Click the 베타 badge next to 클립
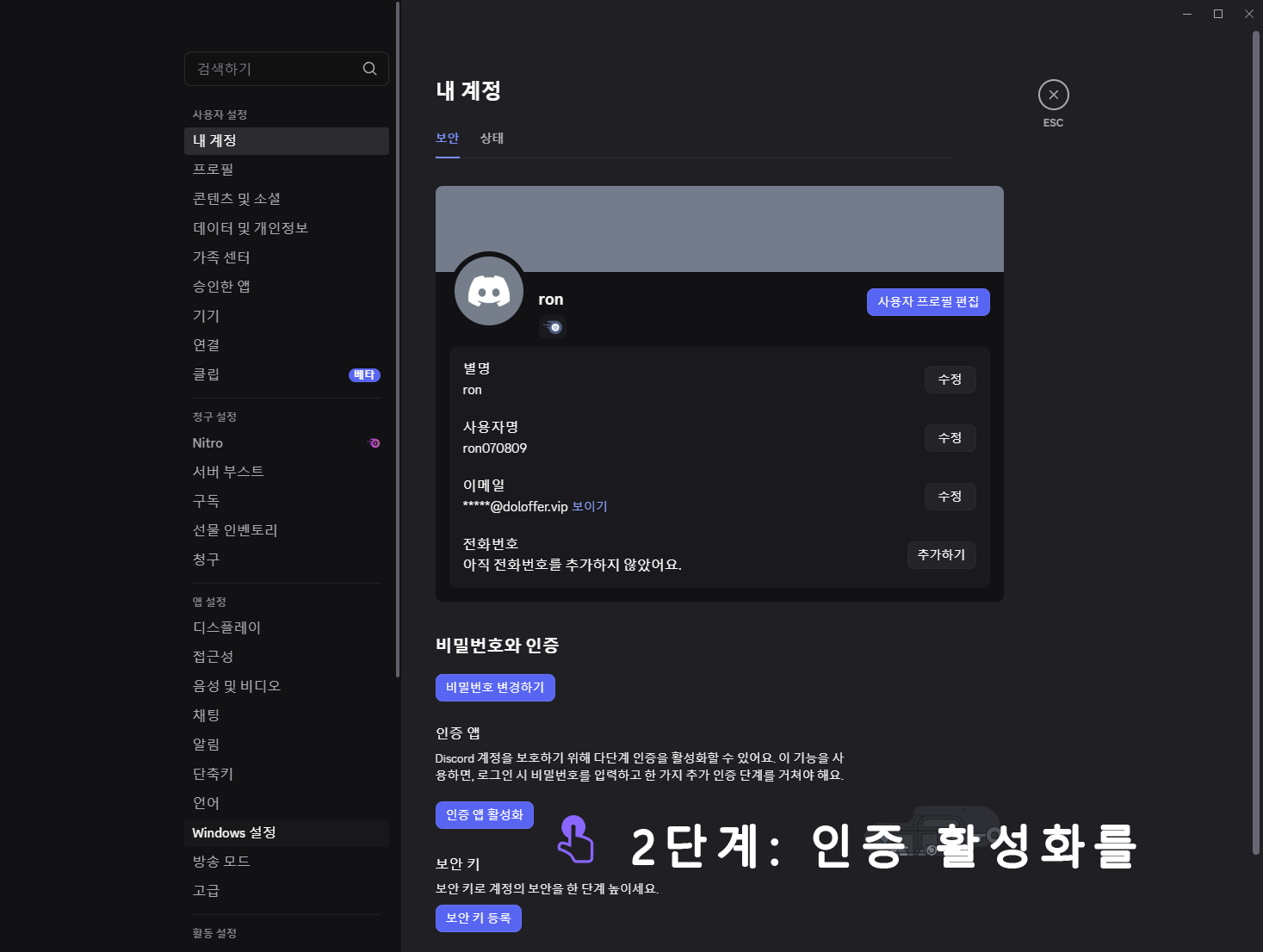This screenshot has width=1263, height=952. (364, 374)
